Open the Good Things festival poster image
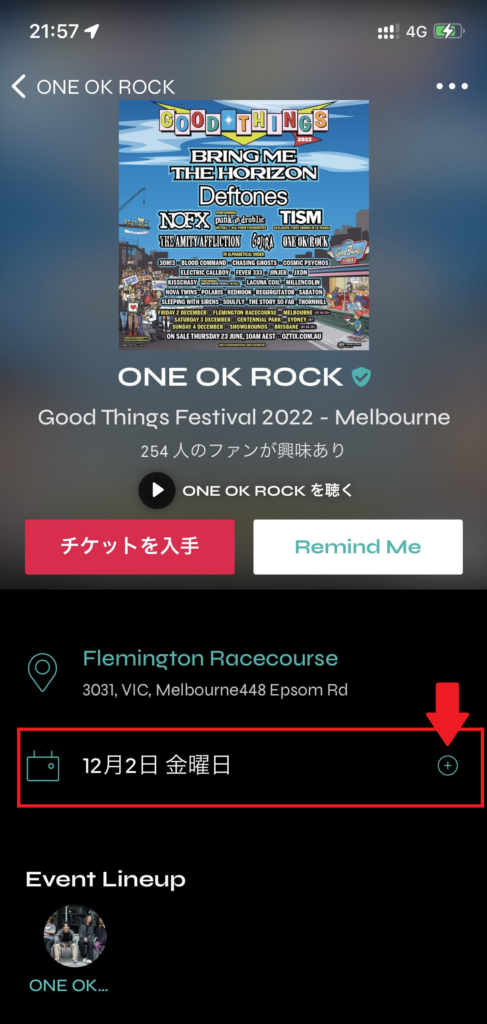Screen dimensions: 487x1024 244,225
